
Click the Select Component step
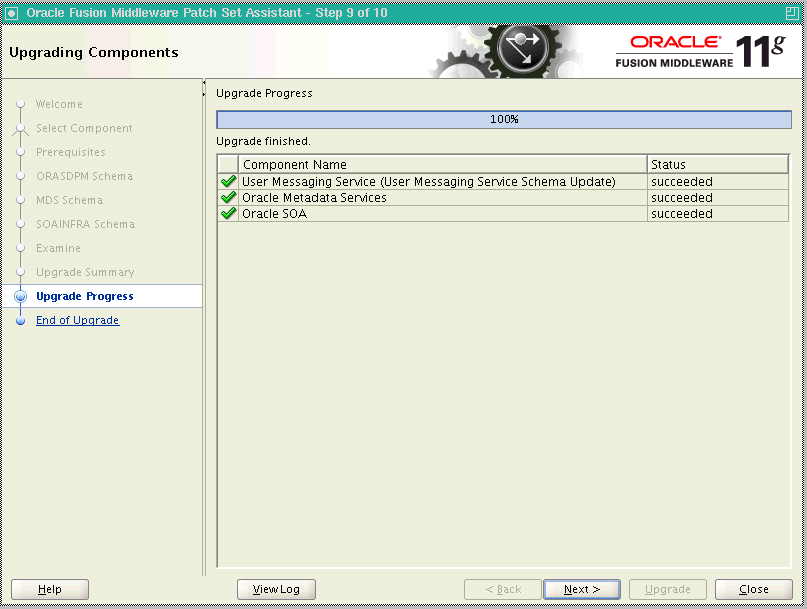click(x=84, y=128)
